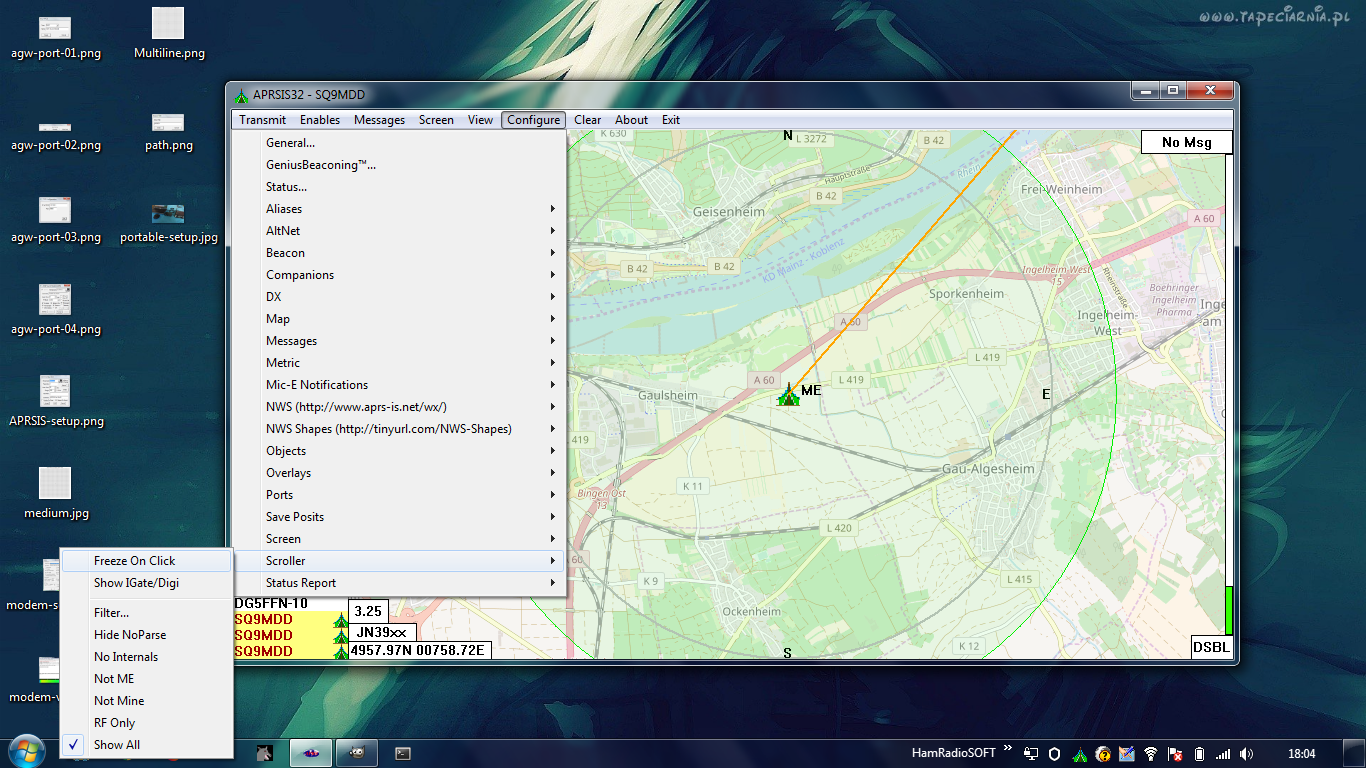Click the Windows Start orb
Image resolution: width=1366 pixels, height=768 pixels.
[26, 752]
